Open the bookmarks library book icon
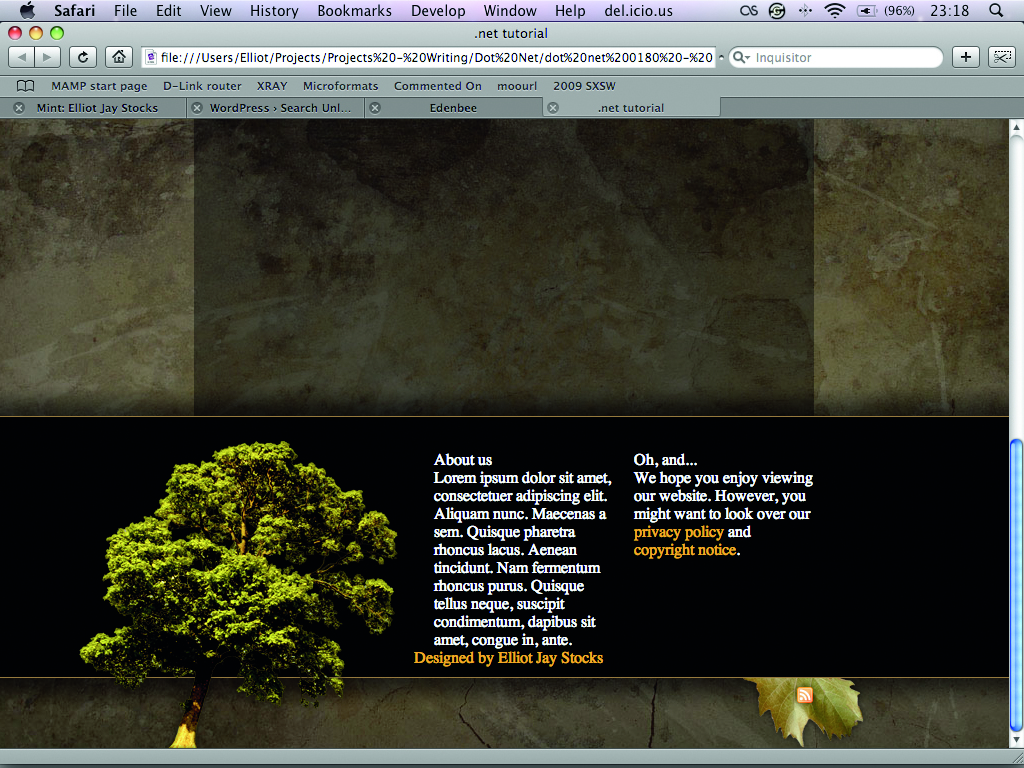Image resolution: width=1024 pixels, height=768 pixels. pos(25,86)
